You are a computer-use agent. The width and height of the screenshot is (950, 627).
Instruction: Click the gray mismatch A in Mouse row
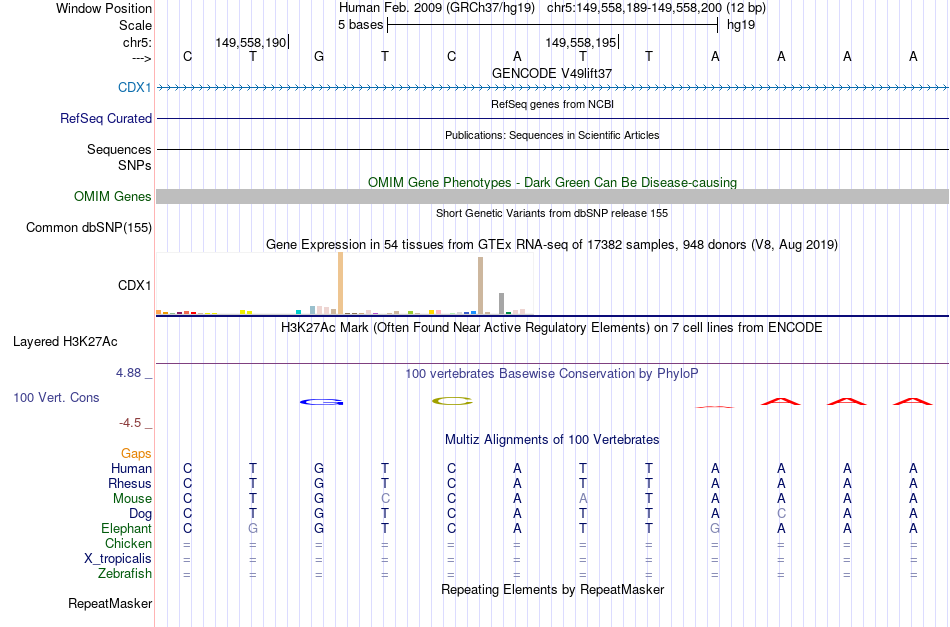(x=583, y=499)
